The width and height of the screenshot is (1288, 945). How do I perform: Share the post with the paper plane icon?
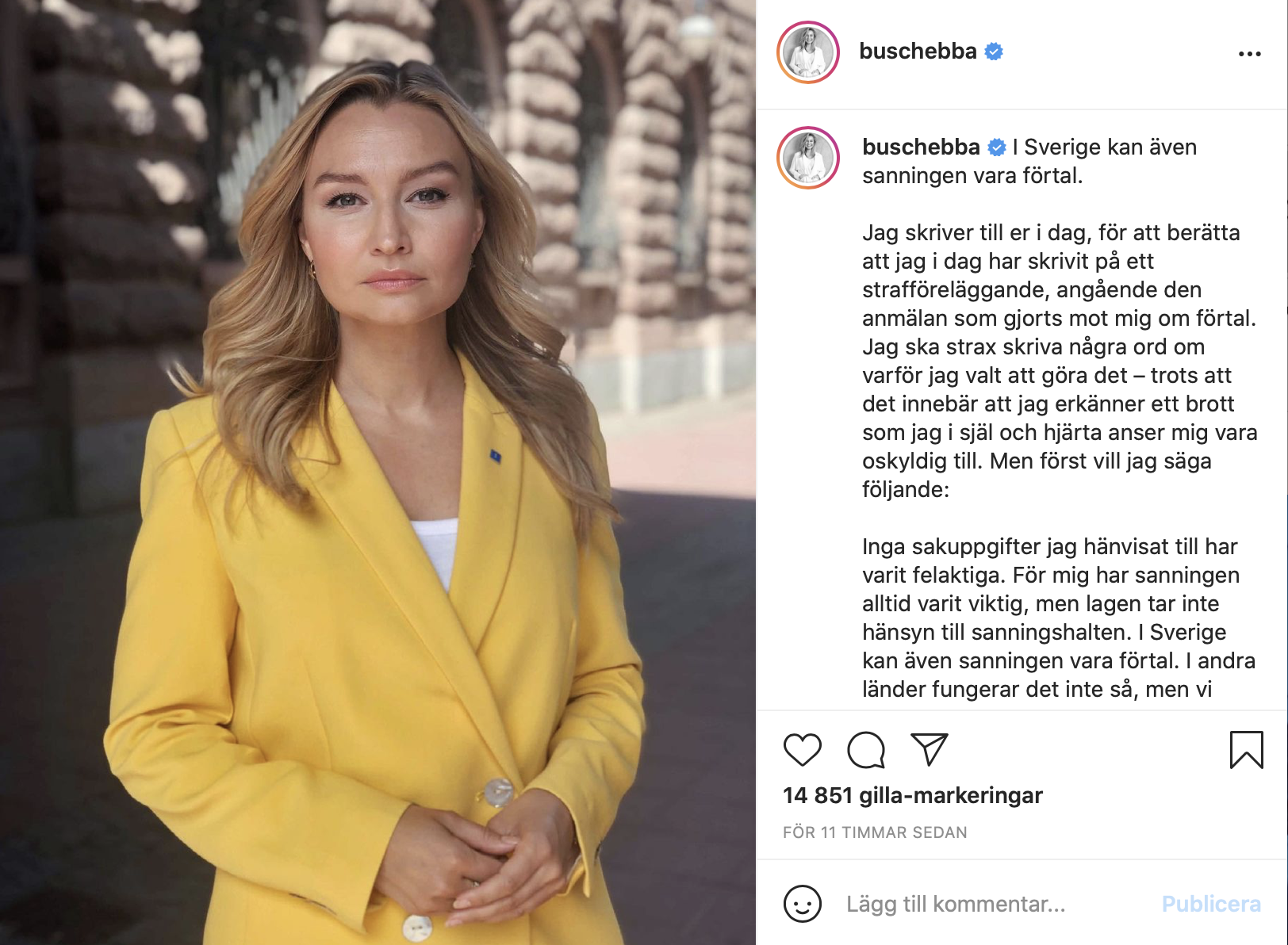(930, 749)
